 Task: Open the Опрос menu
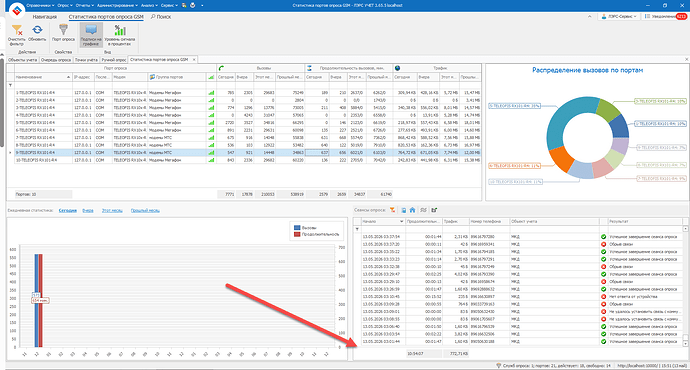(65, 5)
